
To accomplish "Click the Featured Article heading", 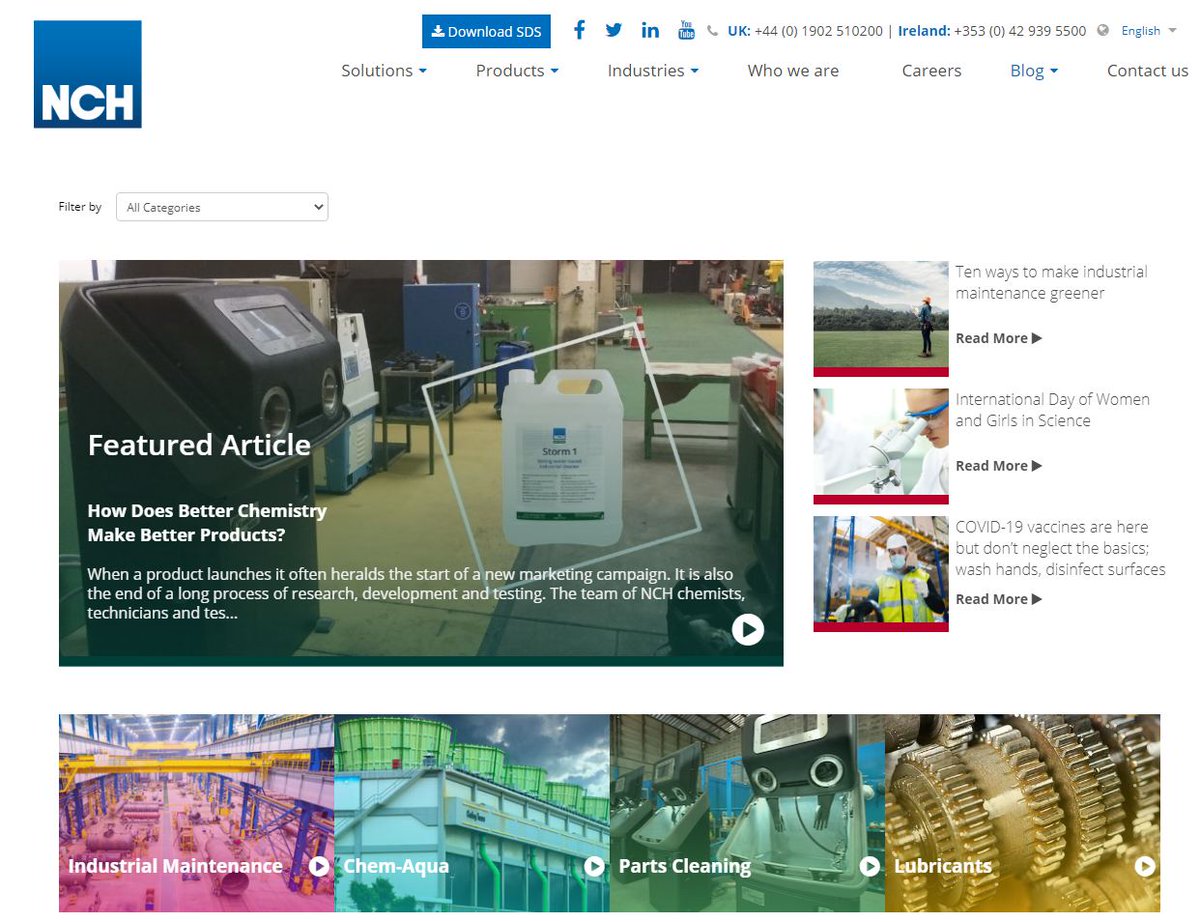I will pyautogui.click(x=199, y=445).
